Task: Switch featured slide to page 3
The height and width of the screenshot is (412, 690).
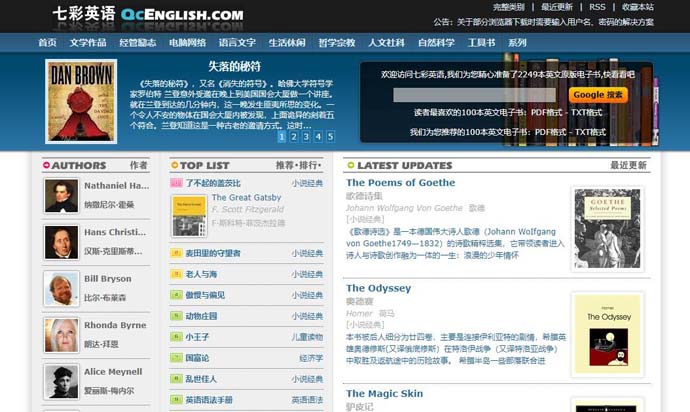Action: 306,136
